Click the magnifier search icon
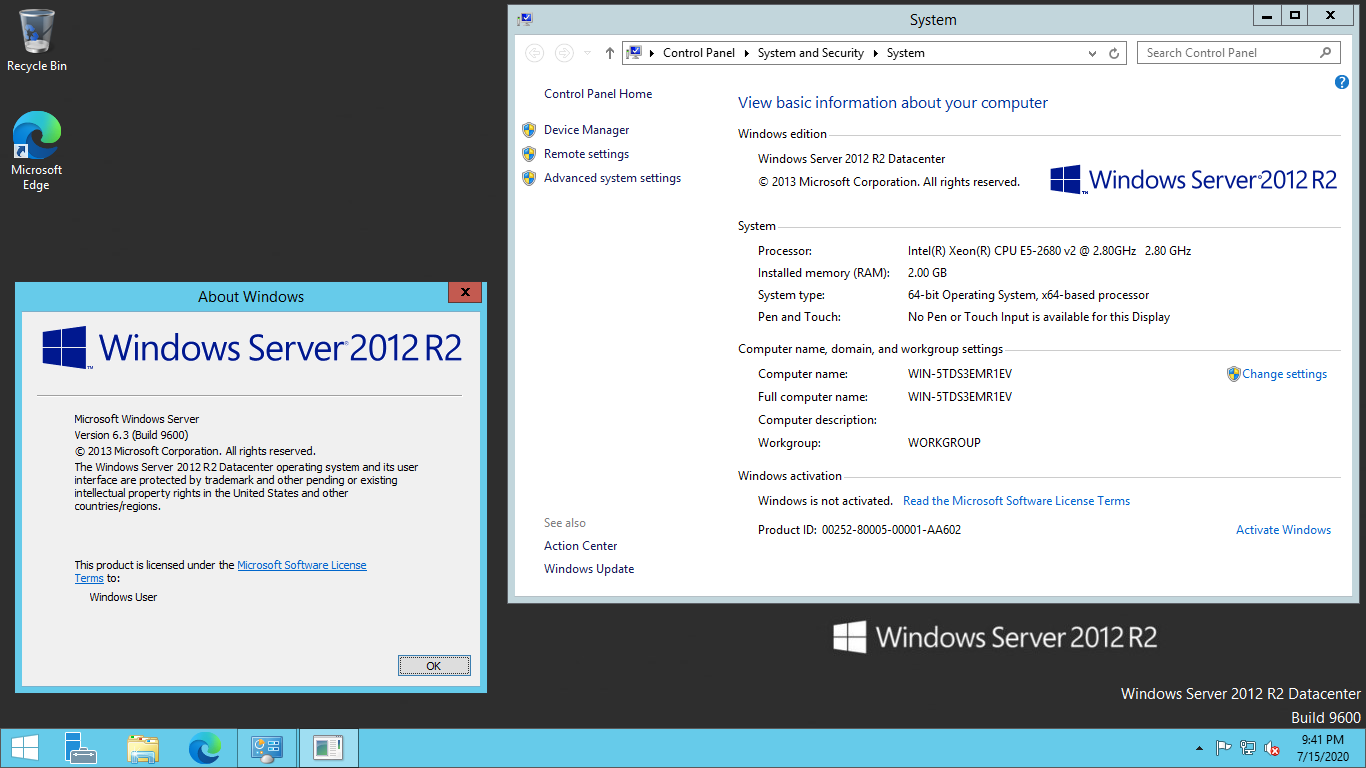 [x=1326, y=53]
